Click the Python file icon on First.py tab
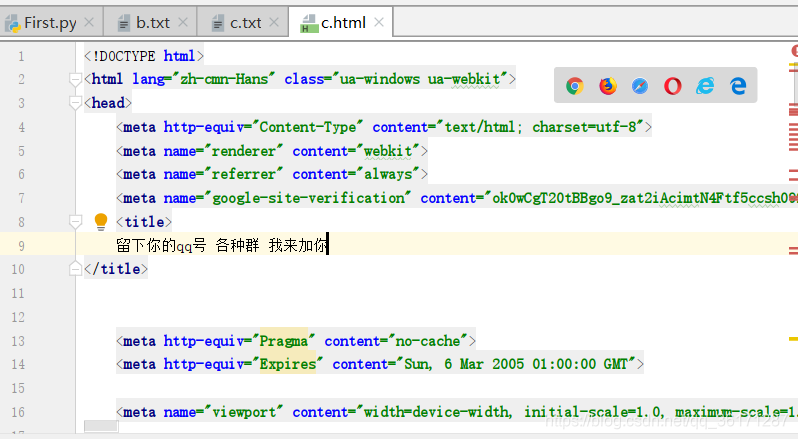 pos(12,23)
